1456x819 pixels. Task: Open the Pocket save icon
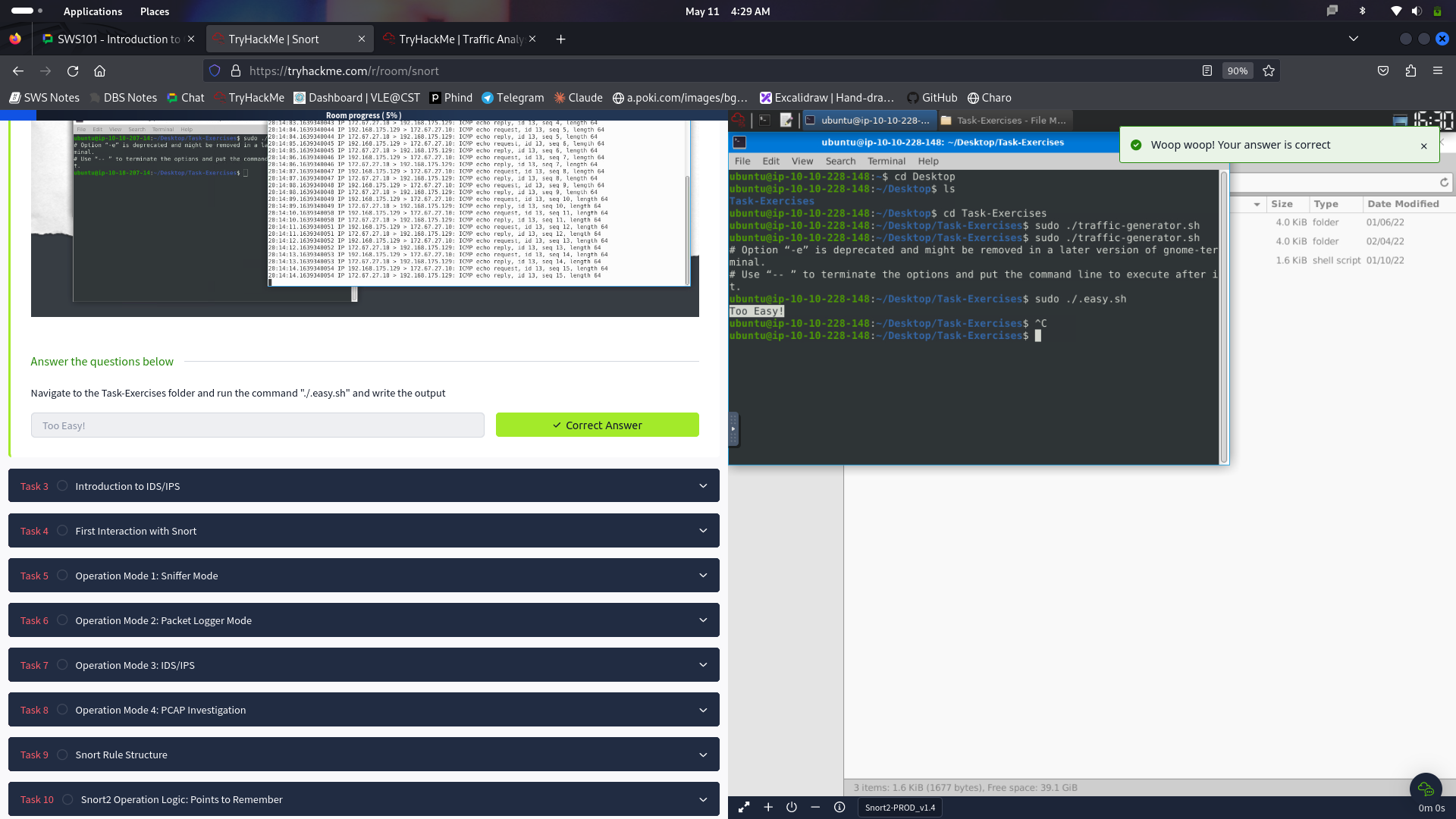click(1383, 71)
